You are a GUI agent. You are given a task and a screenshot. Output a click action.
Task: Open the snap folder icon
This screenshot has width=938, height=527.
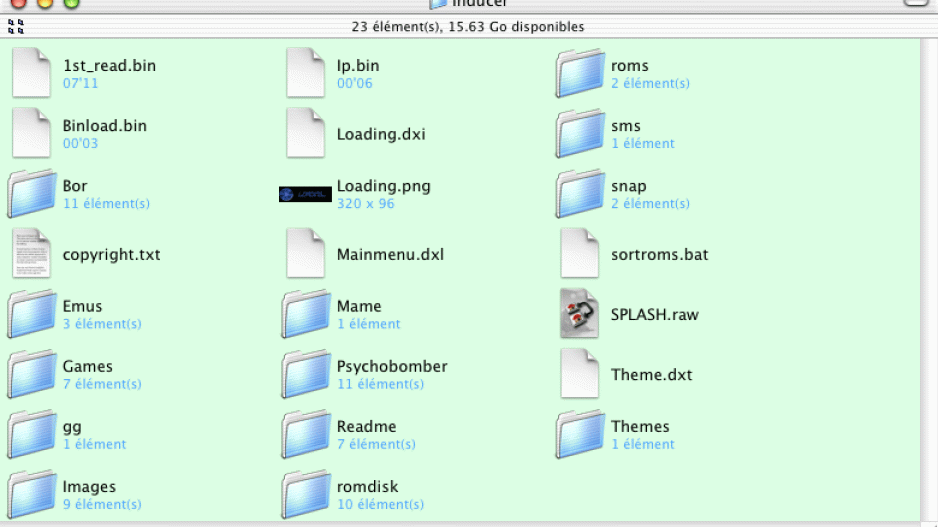tap(580, 194)
